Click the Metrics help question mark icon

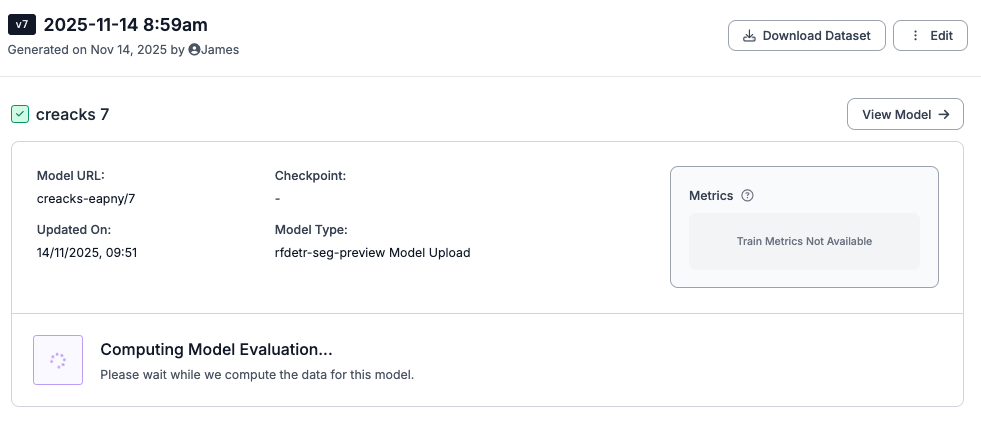747,196
